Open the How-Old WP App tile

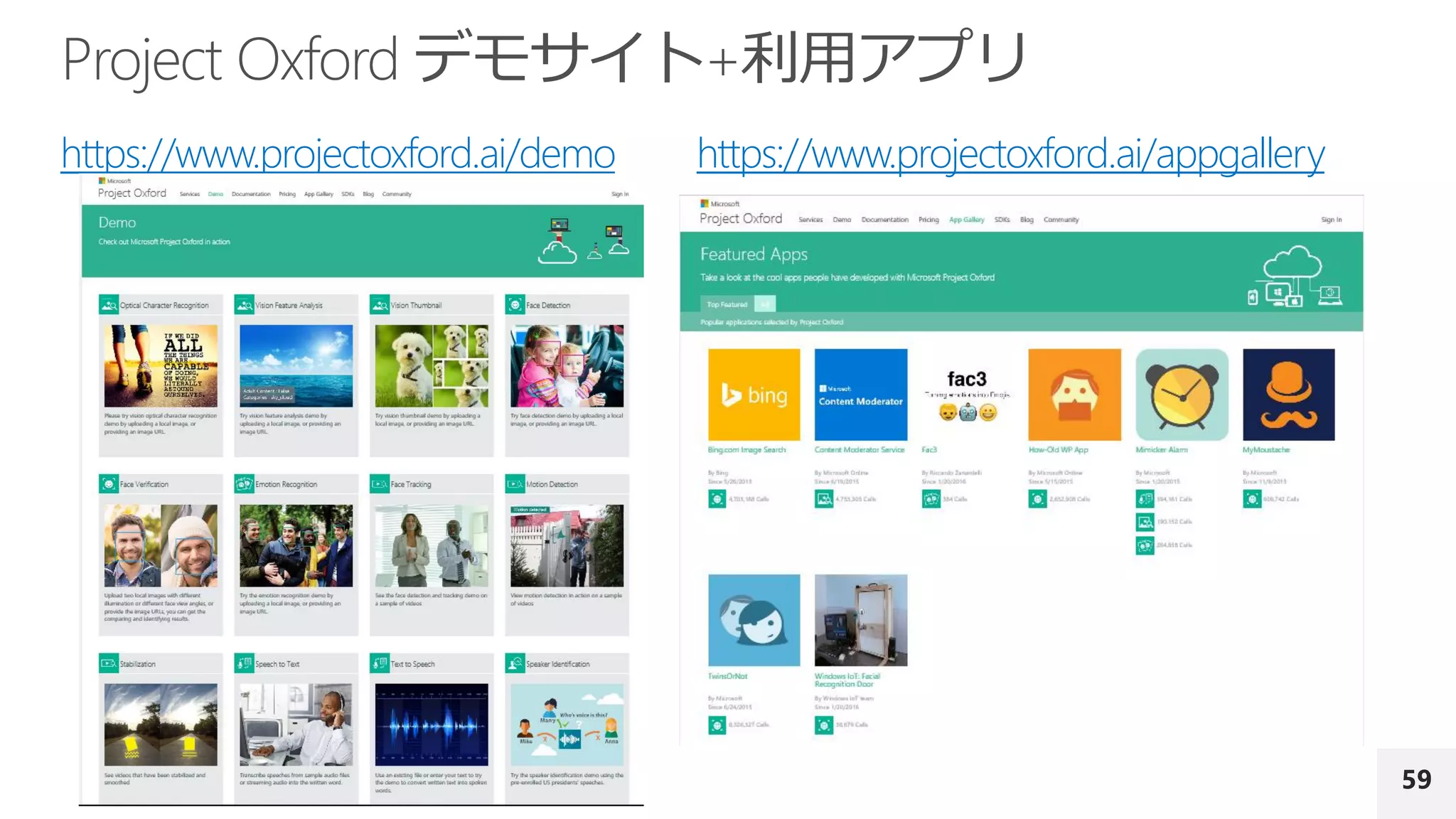point(1075,395)
